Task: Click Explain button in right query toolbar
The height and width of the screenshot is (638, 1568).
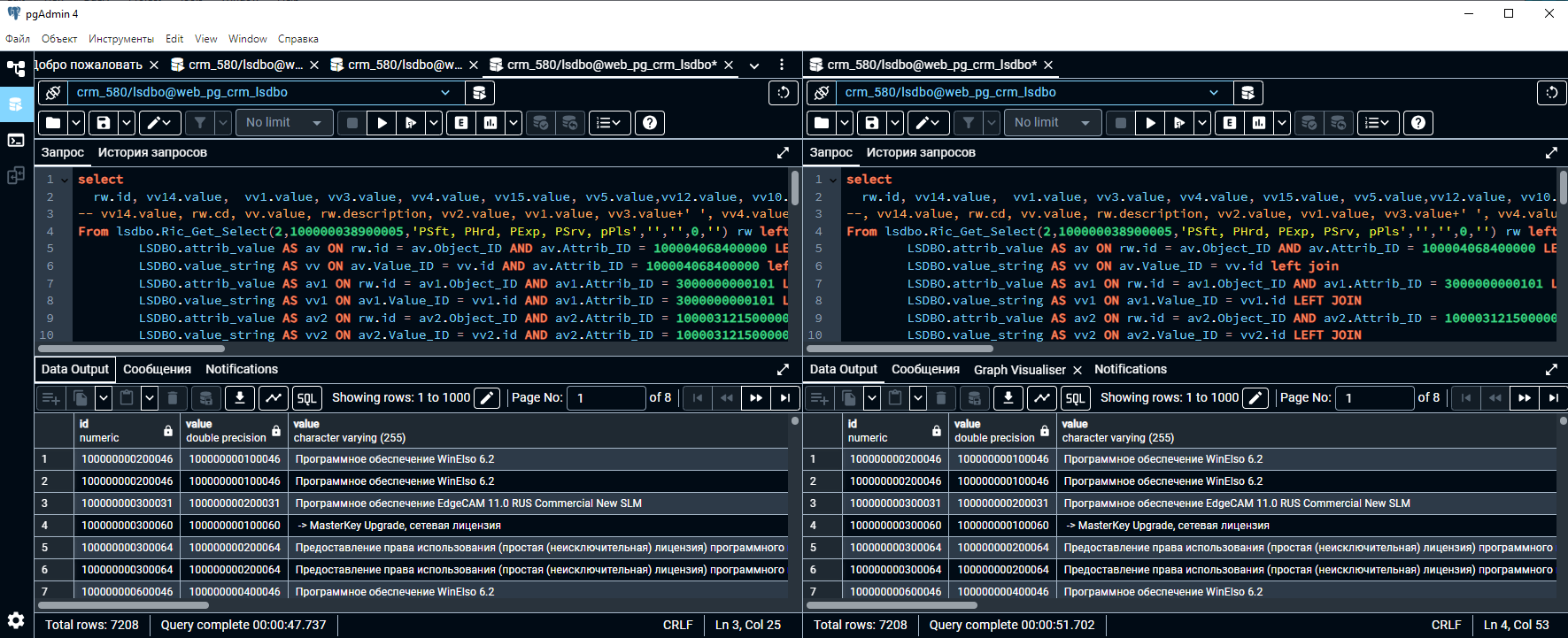Action: 1230,123
